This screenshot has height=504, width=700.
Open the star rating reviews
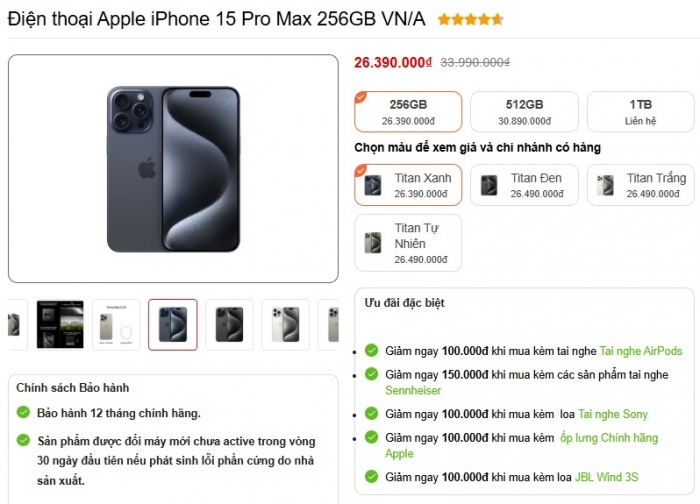[471, 20]
